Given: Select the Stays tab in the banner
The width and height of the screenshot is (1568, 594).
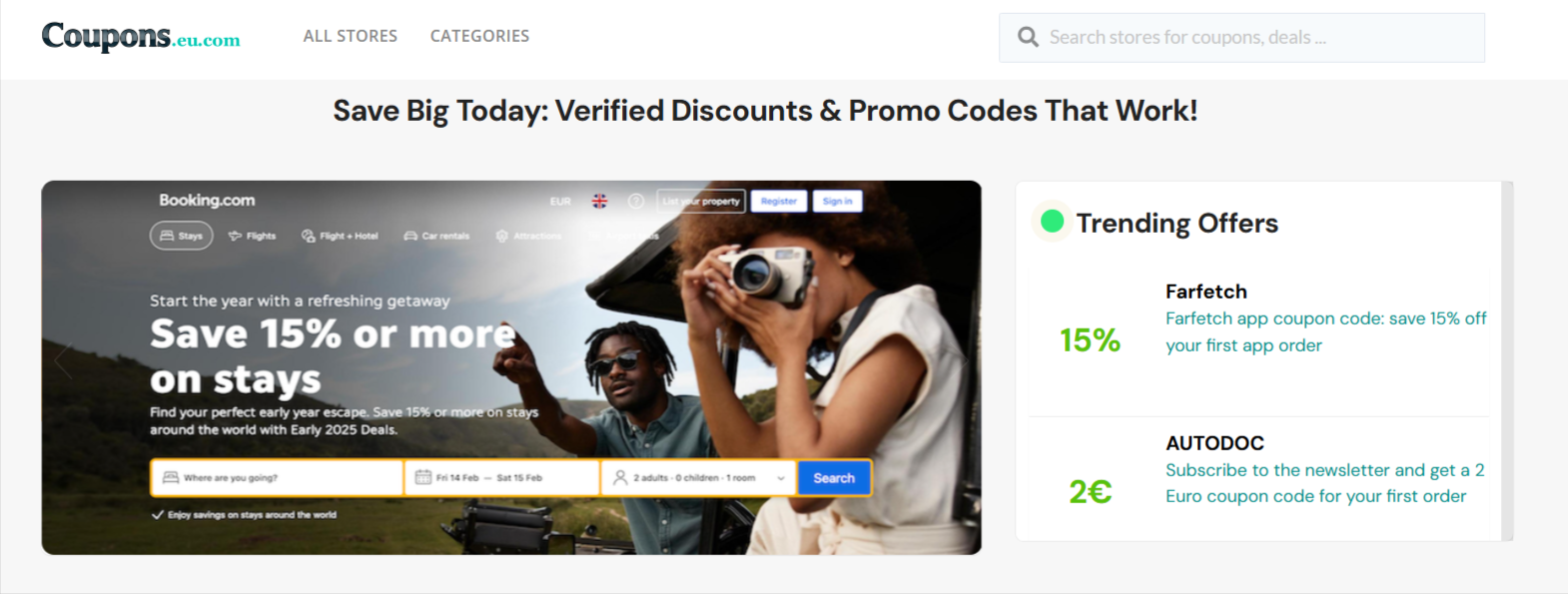Looking at the screenshot, I should (x=181, y=236).
